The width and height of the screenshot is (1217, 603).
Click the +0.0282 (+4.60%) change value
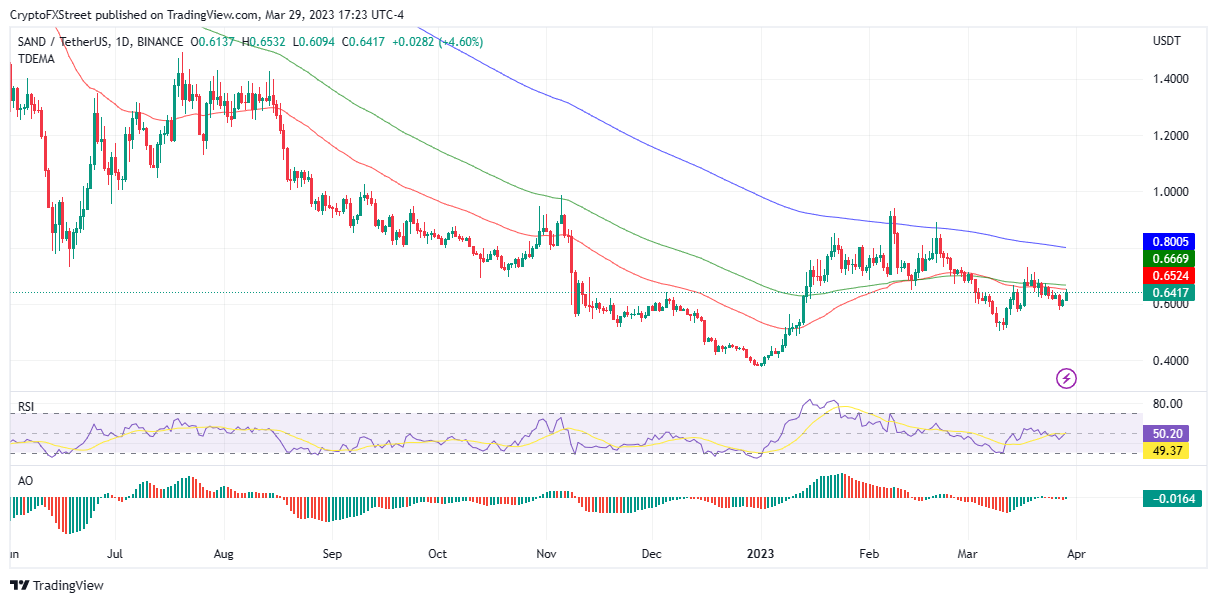(440, 42)
